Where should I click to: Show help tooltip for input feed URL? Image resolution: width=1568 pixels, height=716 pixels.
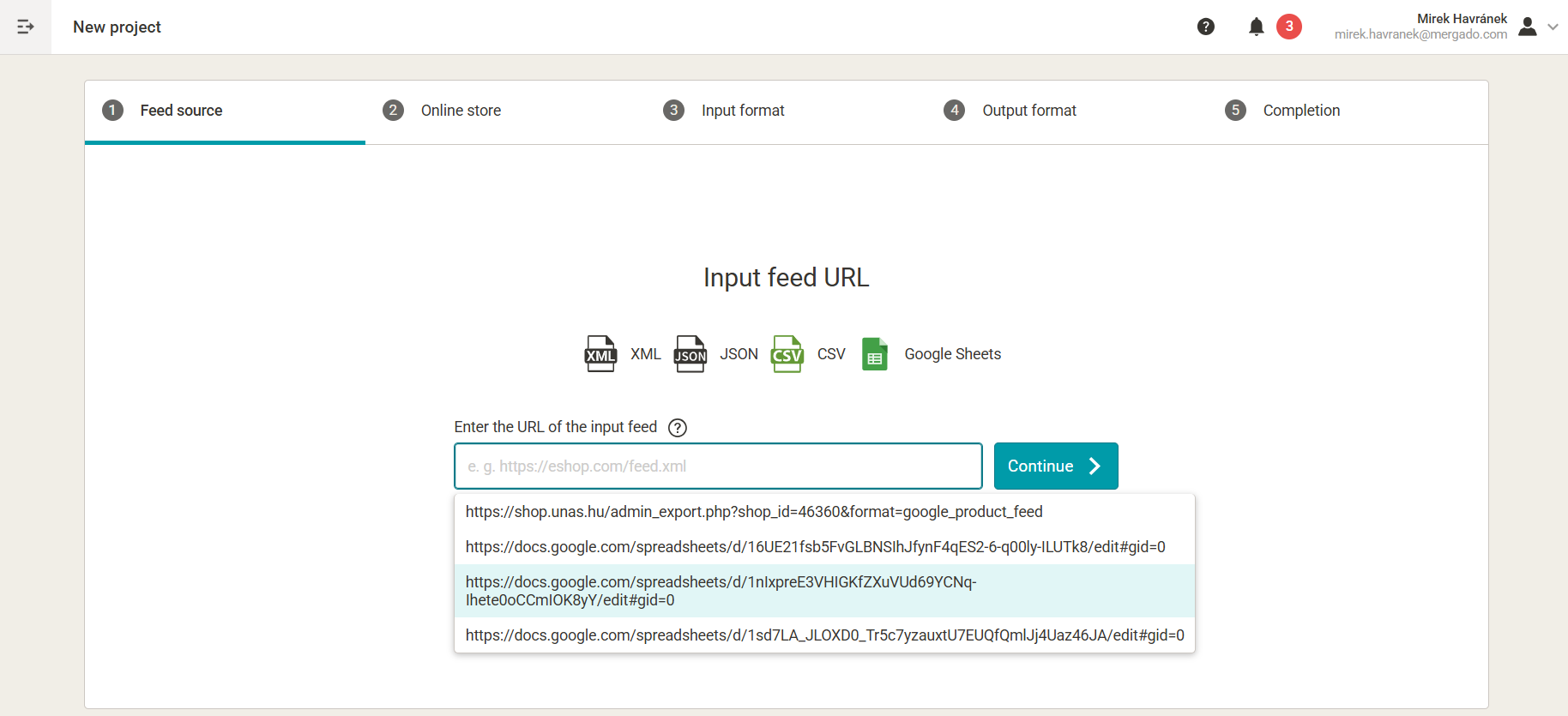[678, 428]
